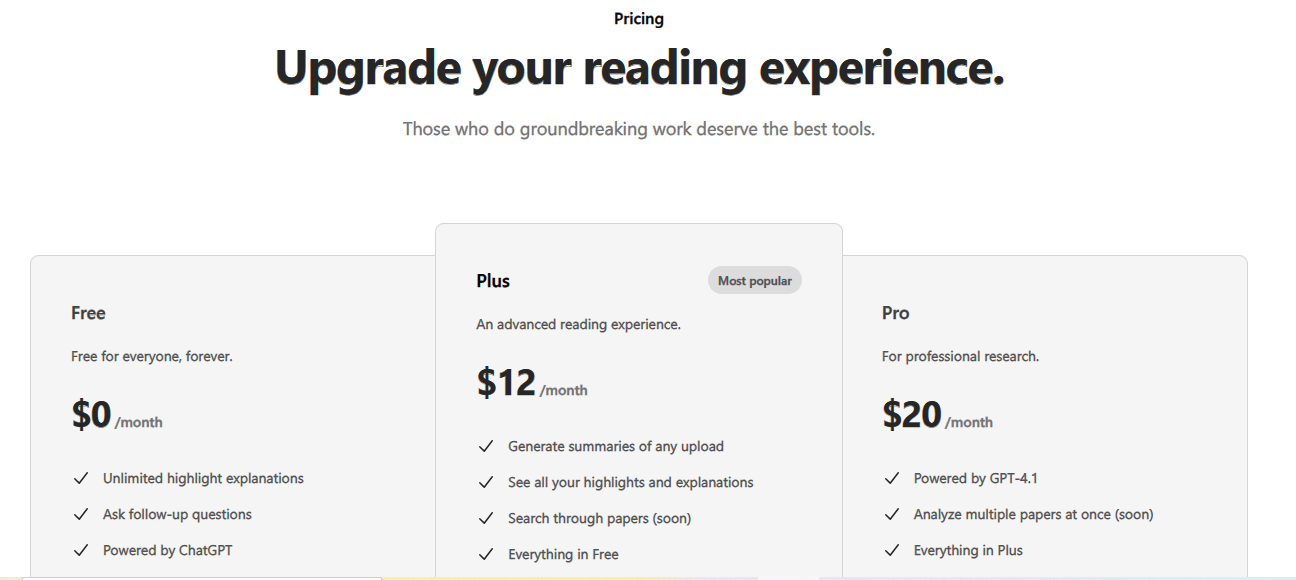Click checkmark beside Everything in Free
This screenshot has height=580, width=1296.
tap(486, 555)
